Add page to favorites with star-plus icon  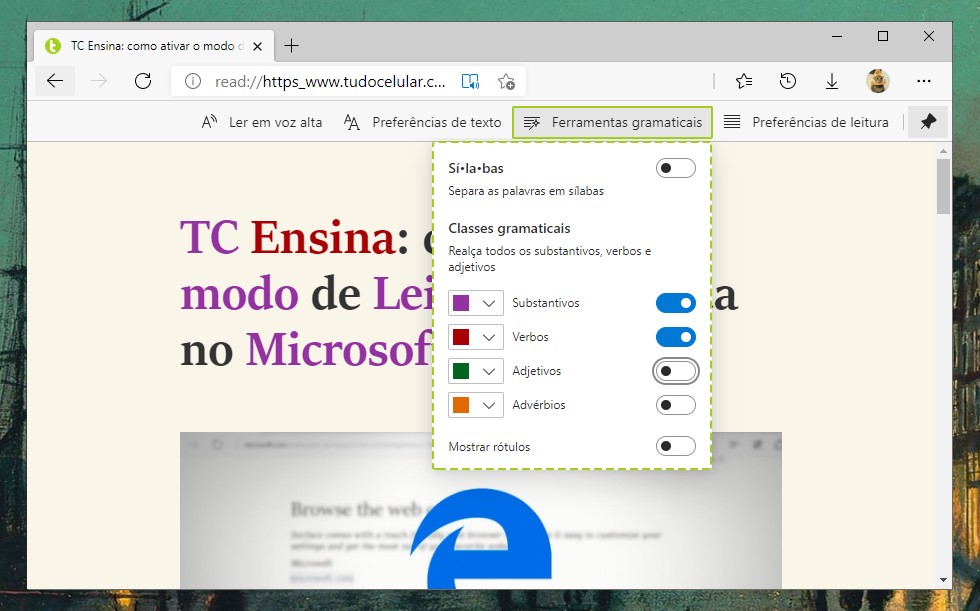506,81
